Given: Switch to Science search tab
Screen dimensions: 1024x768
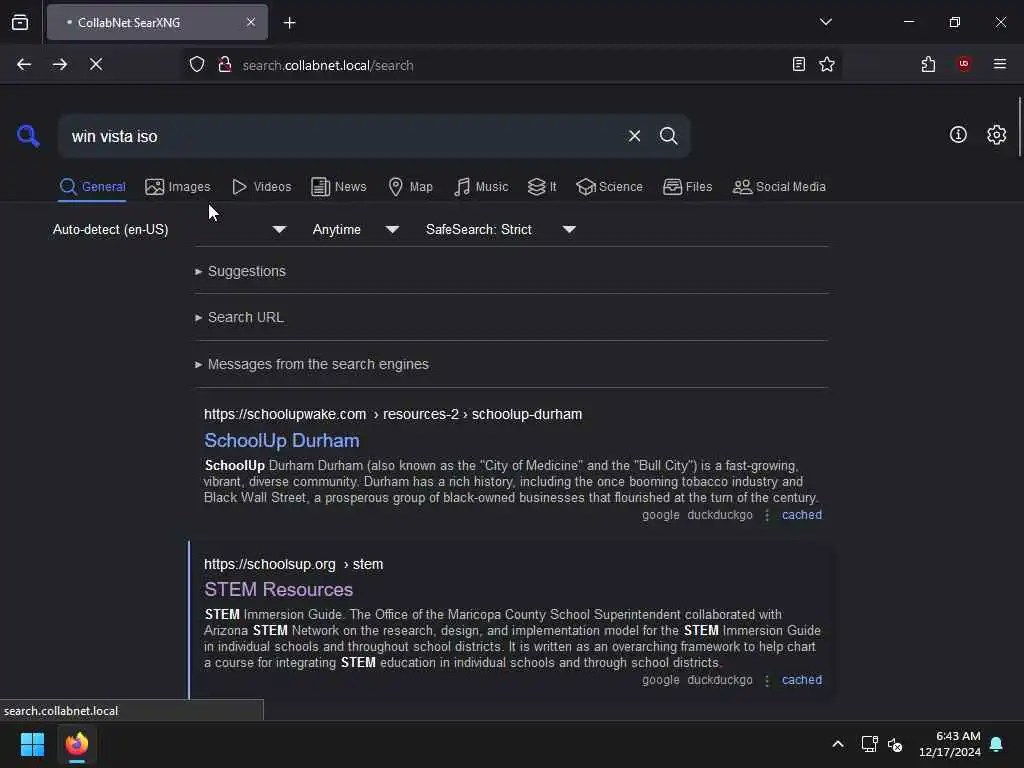Looking at the screenshot, I should click(609, 187).
